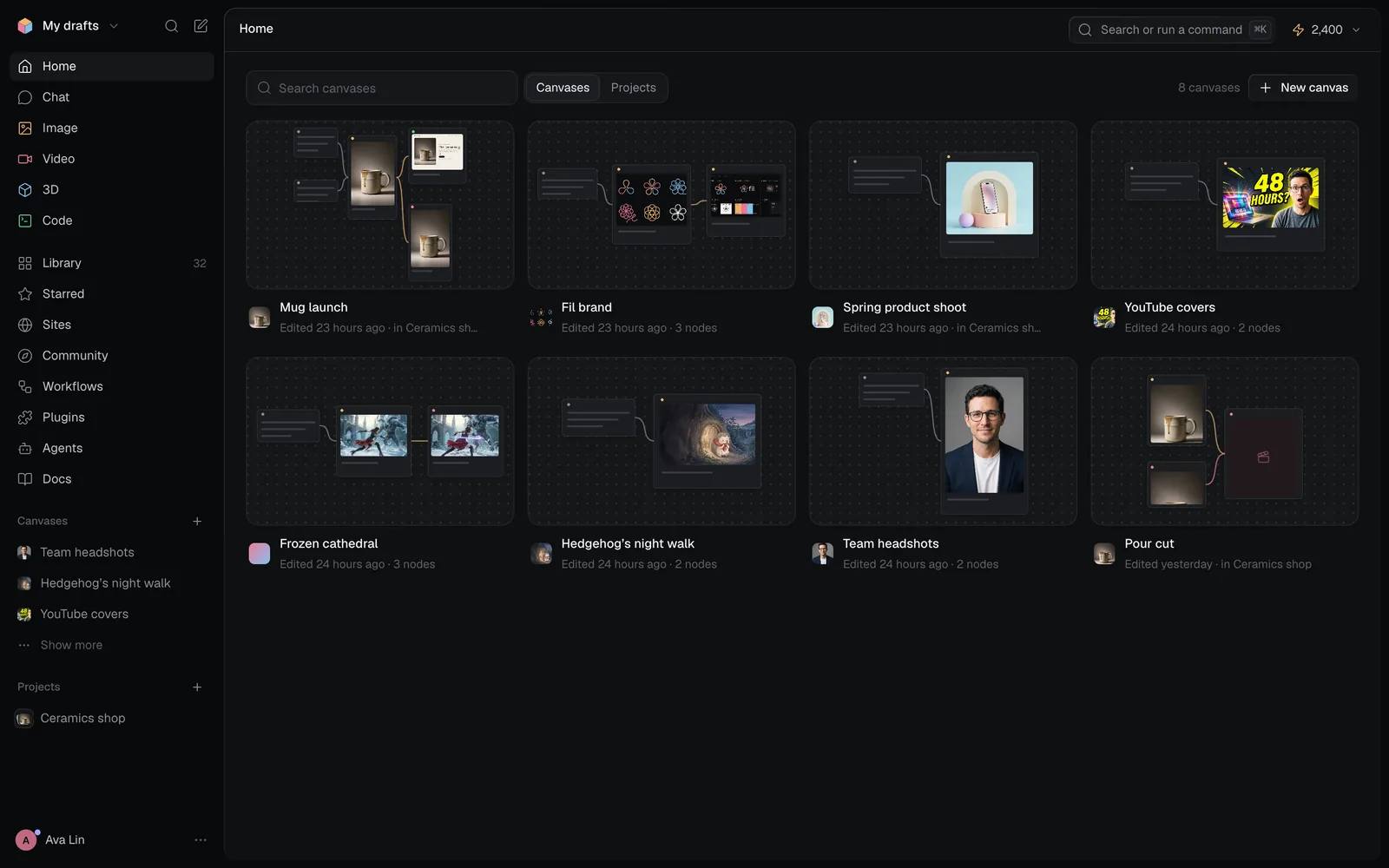Click the Home breadcrumb title

[256, 29]
